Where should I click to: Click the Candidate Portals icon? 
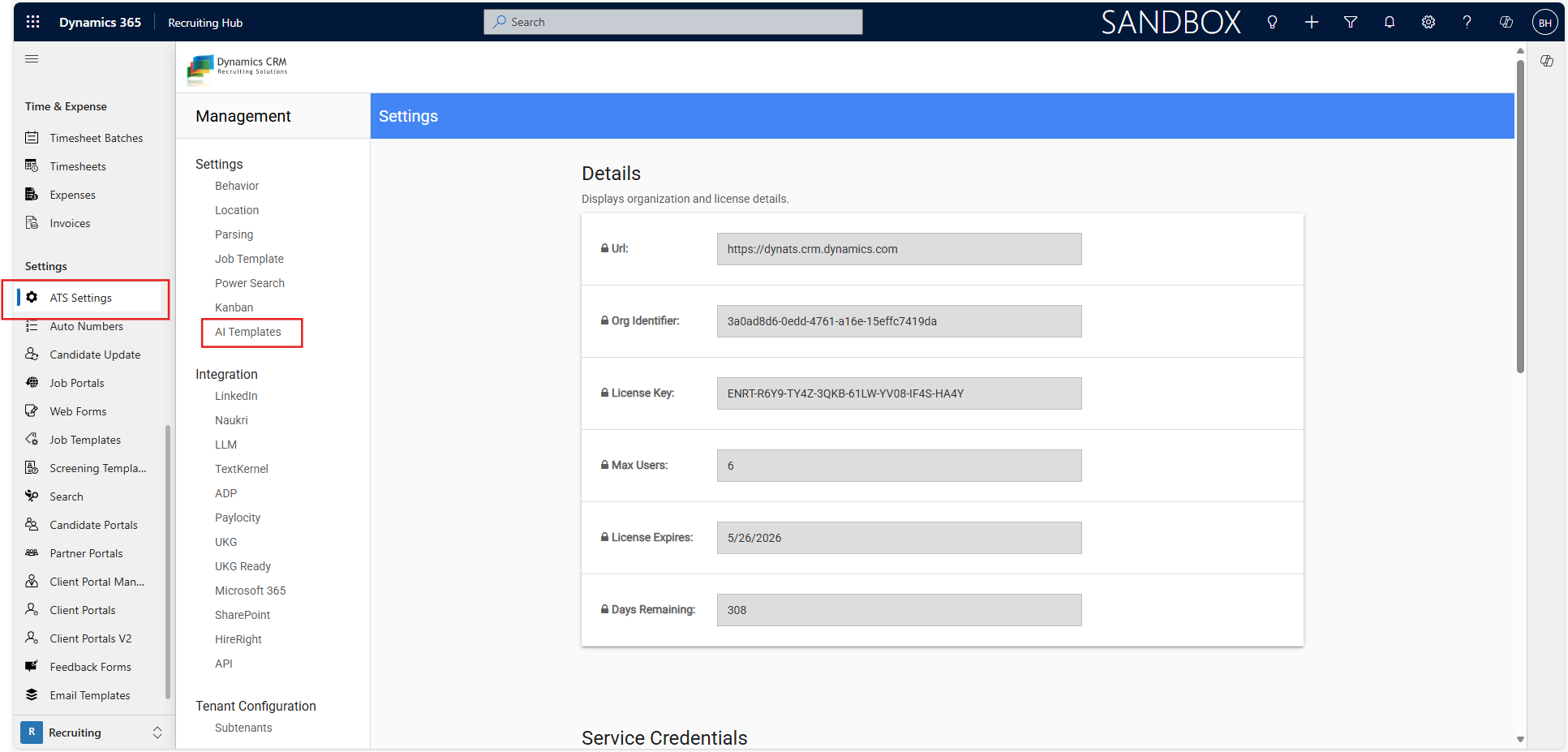pos(32,524)
